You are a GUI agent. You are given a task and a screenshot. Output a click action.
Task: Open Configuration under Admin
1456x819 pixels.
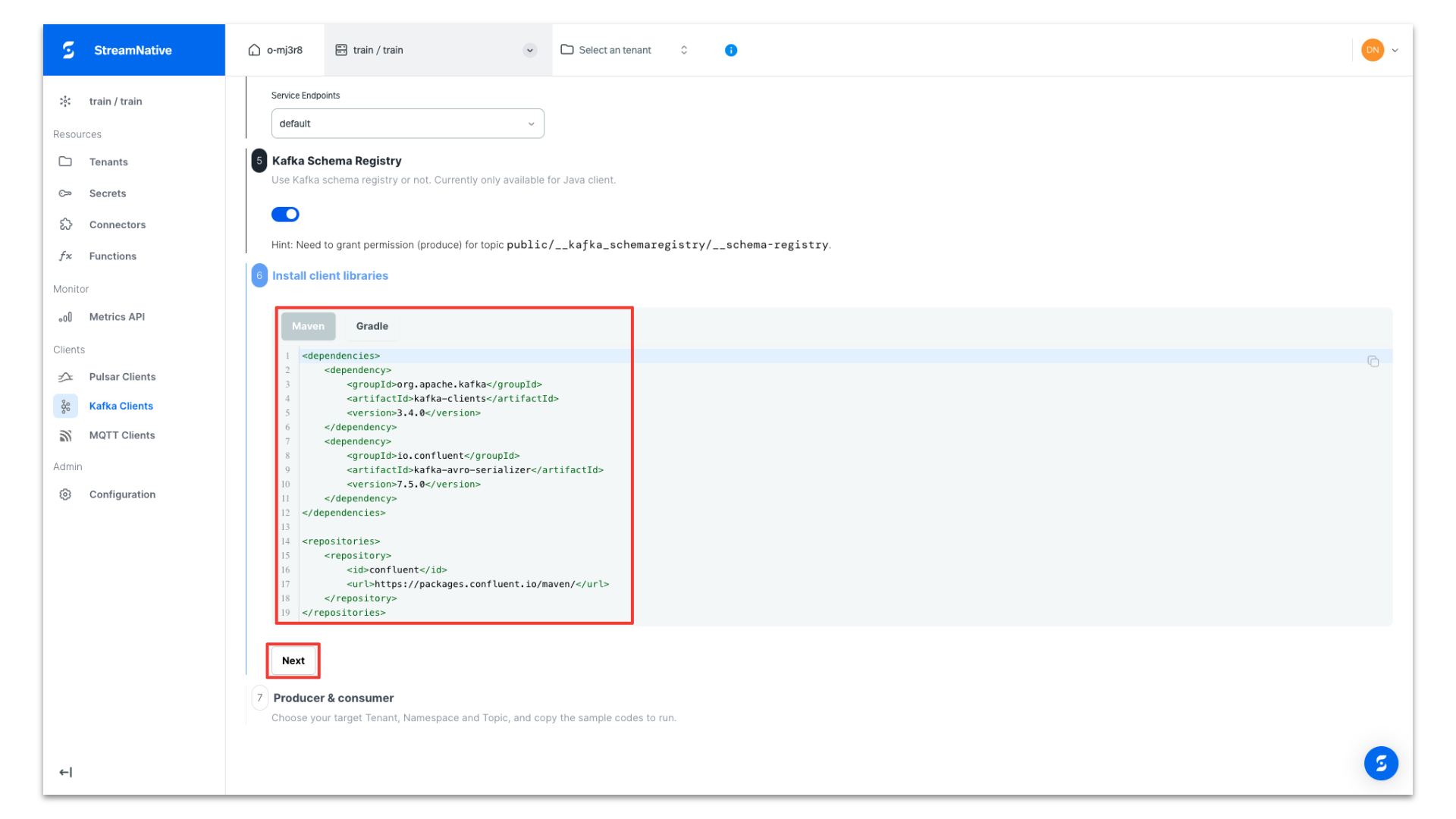(122, 494)
